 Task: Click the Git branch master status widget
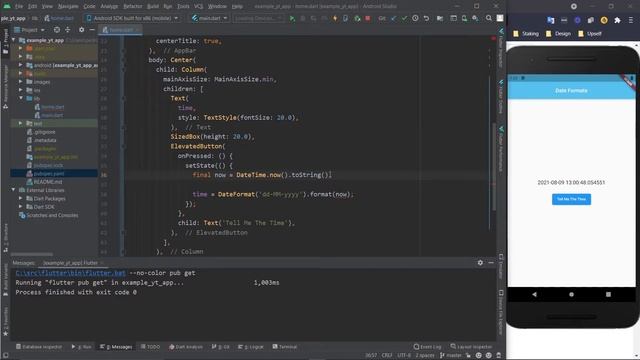[x=450, y=356]
